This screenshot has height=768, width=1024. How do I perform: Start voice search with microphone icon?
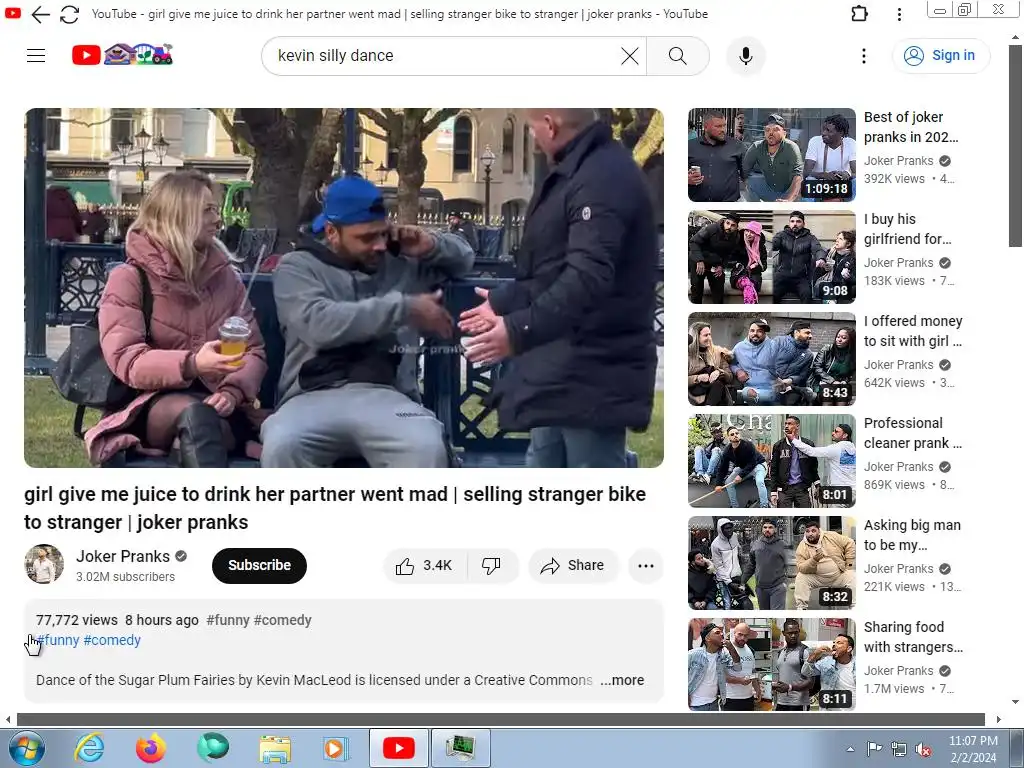point(745,56)
